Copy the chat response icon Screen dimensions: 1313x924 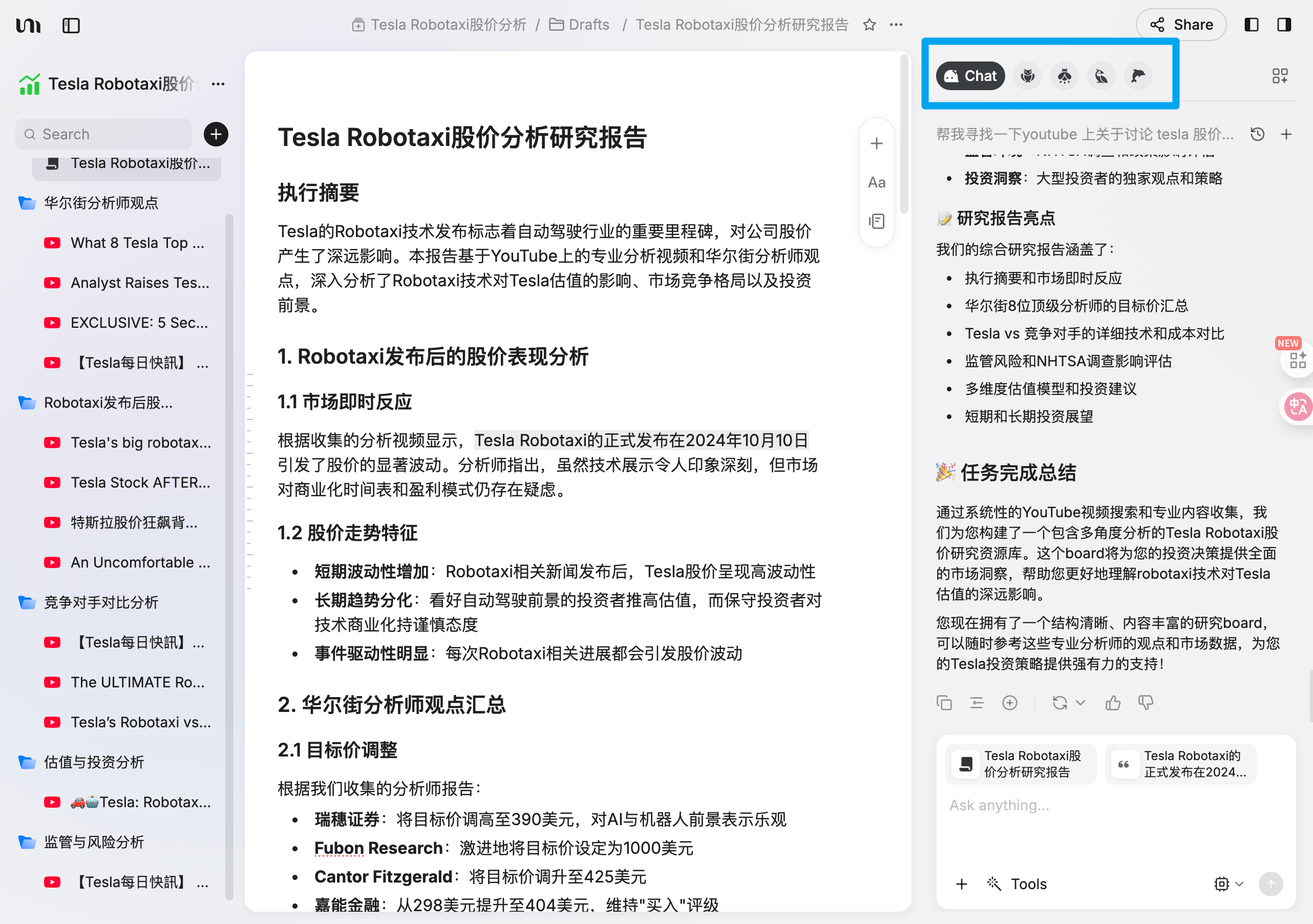pos(944,703)
